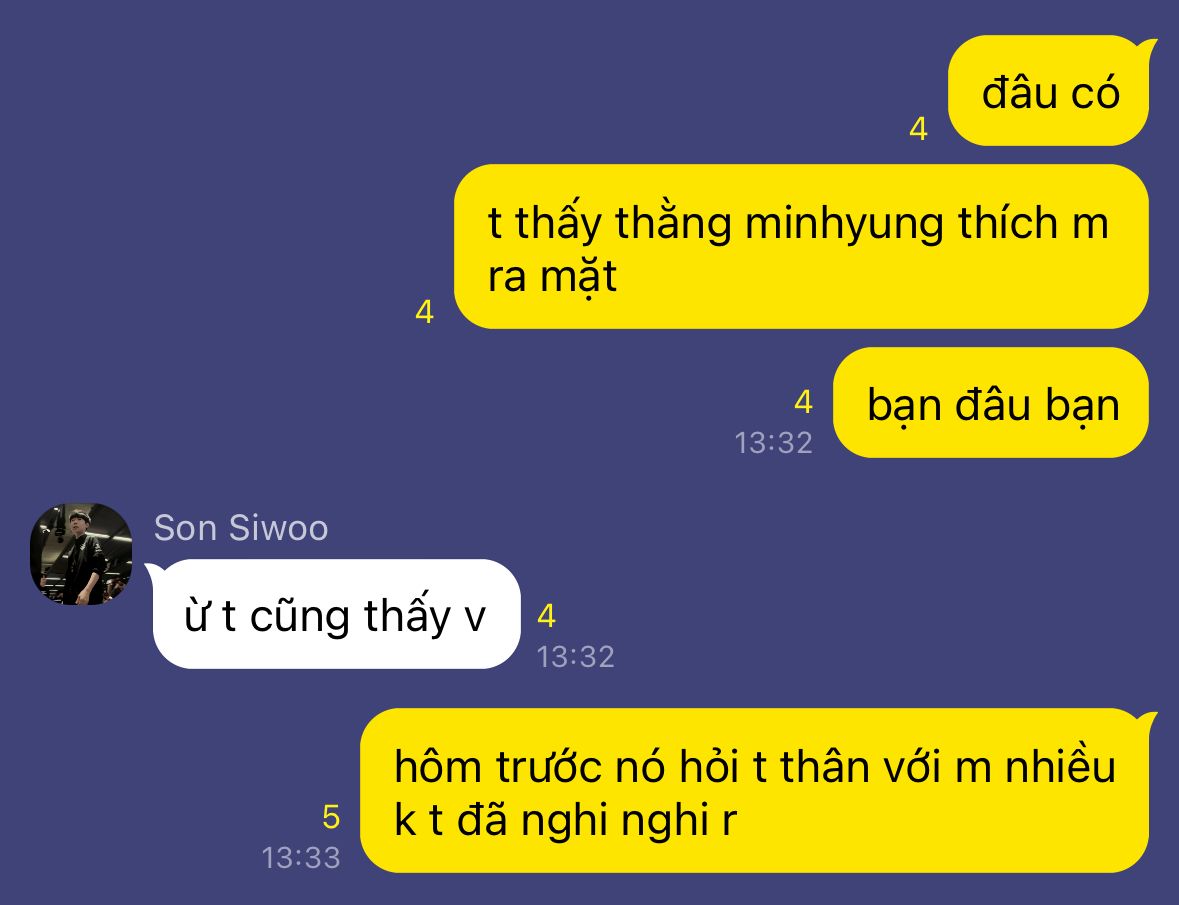Tap the unread count 5 indicator

coord(331,817)
